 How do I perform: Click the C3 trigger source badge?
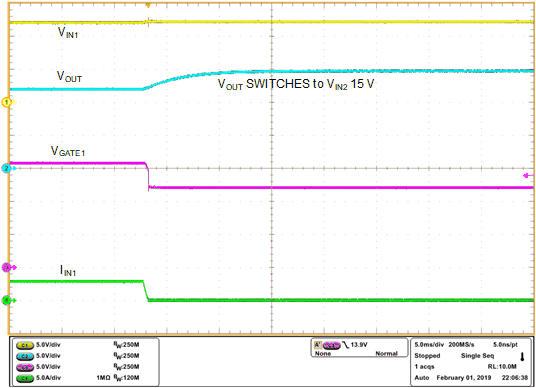[x=331, y=346]
